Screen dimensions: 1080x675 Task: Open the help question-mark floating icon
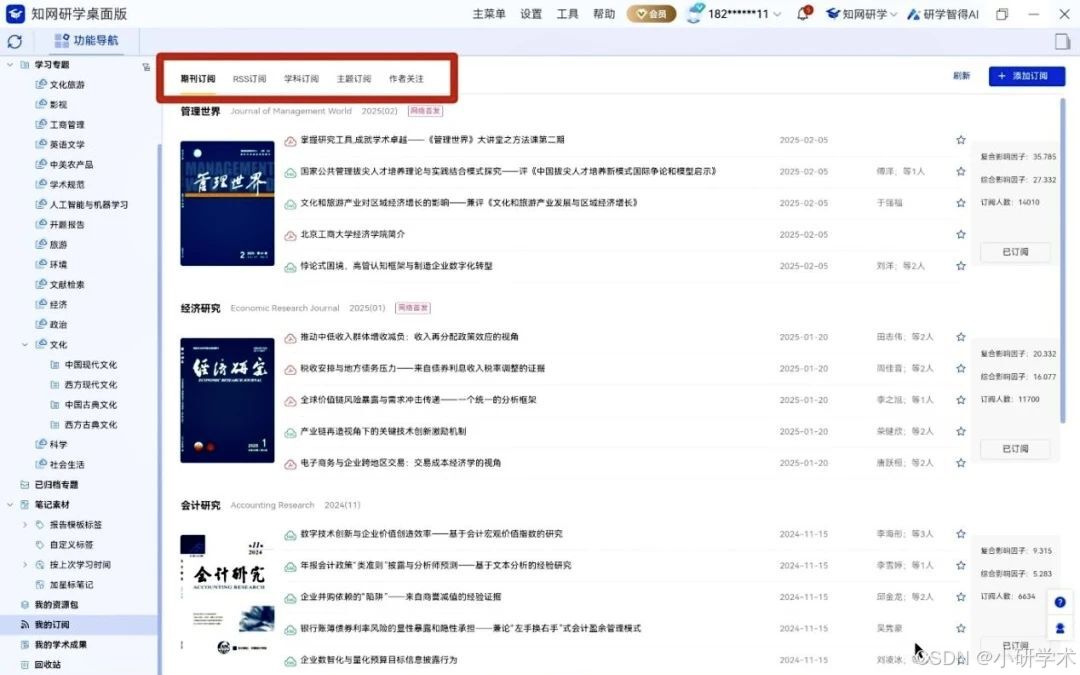coord(1060,601)
